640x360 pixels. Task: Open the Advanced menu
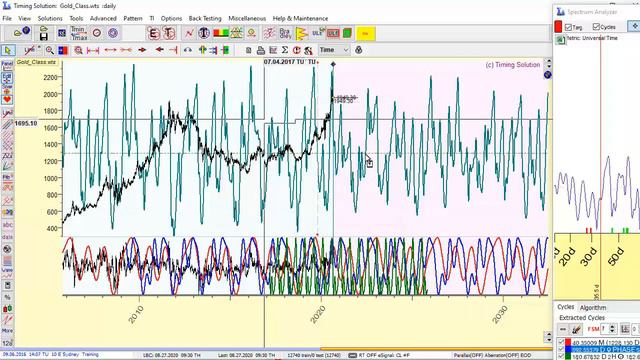click(x=103, y=18)
